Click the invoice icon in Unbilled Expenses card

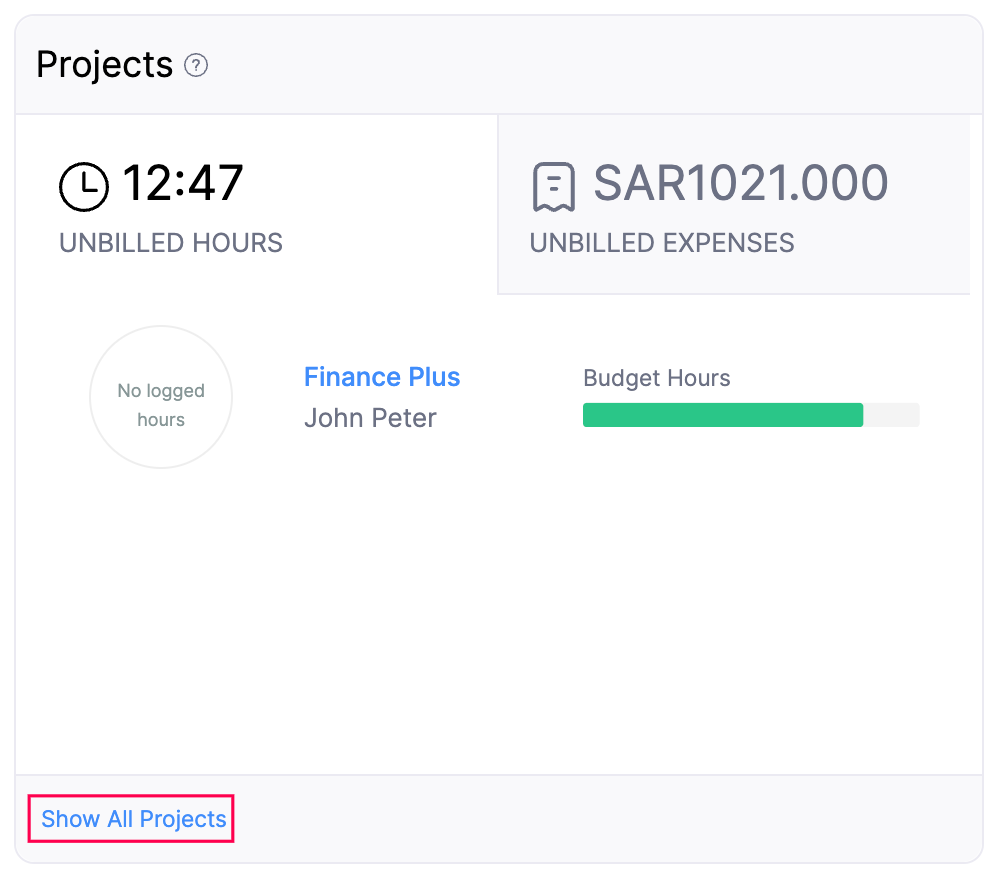551,185
